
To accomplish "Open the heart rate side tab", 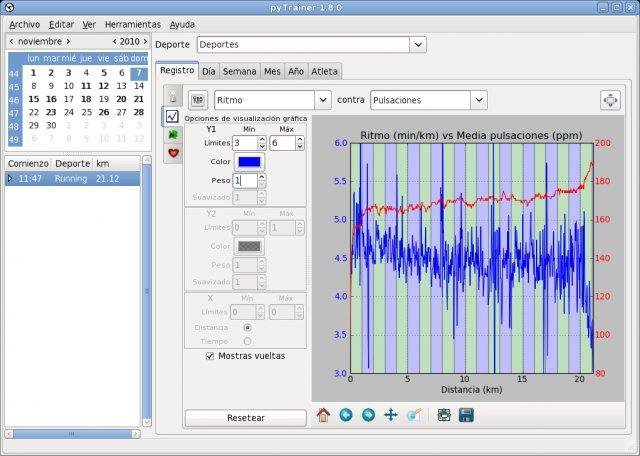I will (173, 153).
